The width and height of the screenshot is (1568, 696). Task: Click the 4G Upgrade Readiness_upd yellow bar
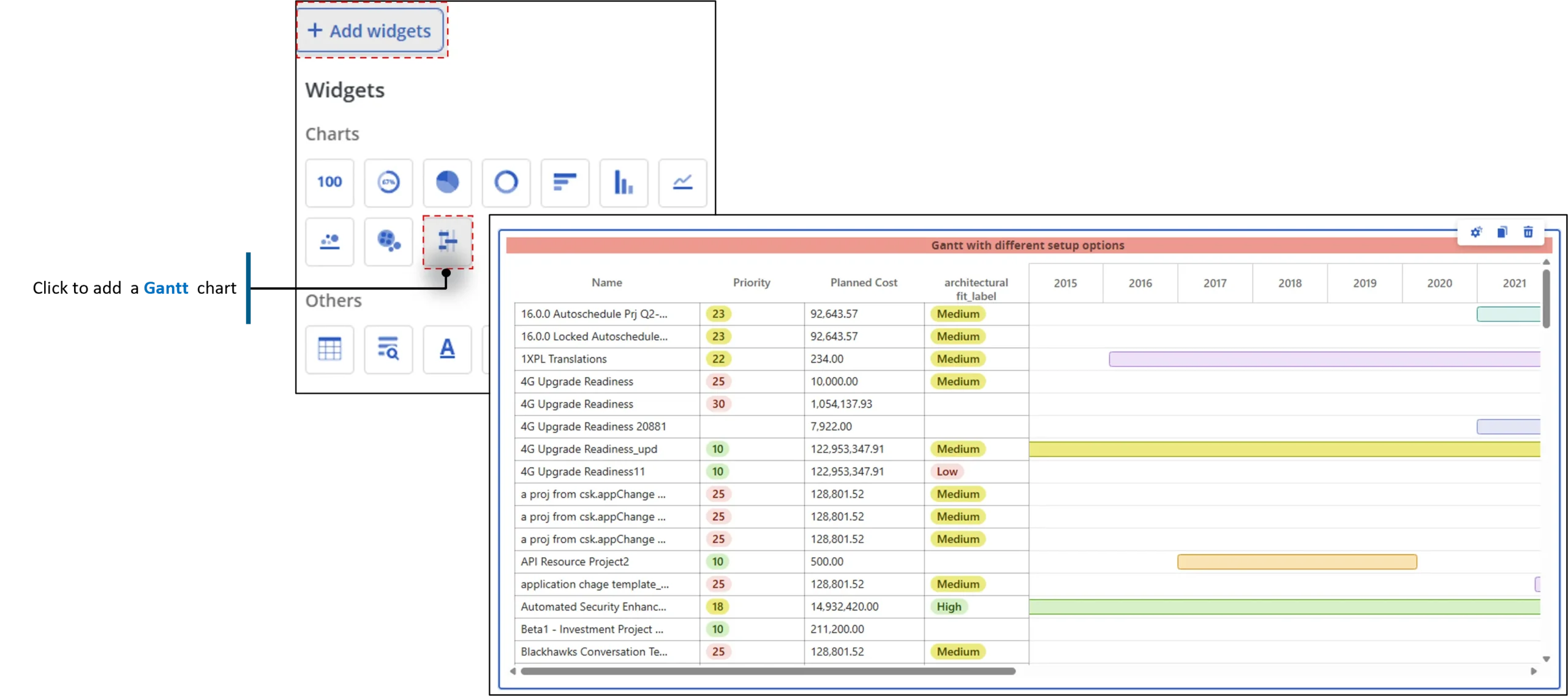1284,449
